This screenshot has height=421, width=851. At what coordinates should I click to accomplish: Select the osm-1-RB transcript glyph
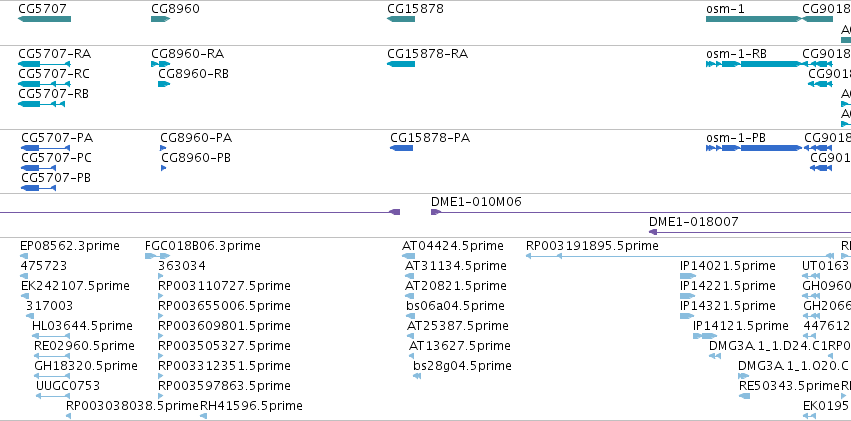click(x=754, y=64)
